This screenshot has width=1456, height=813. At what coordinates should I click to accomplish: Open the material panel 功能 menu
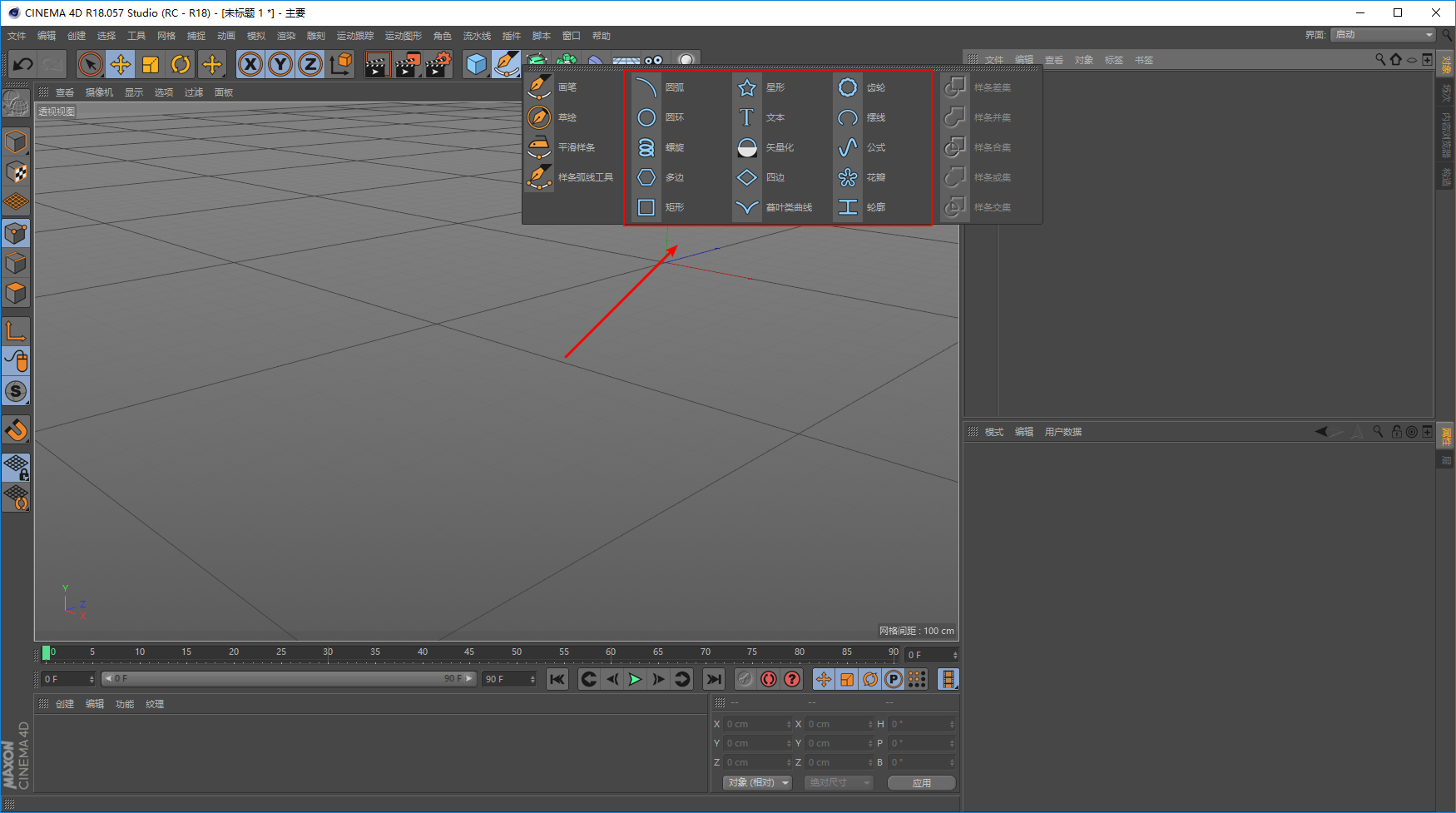[x=125, y=704]
